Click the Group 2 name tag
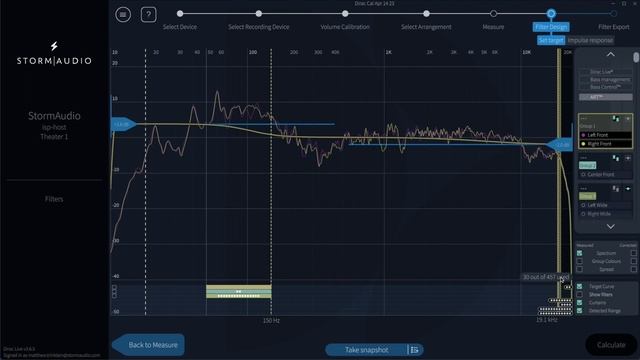This screenshot has height=360, width=640. (x=587, y=165)
